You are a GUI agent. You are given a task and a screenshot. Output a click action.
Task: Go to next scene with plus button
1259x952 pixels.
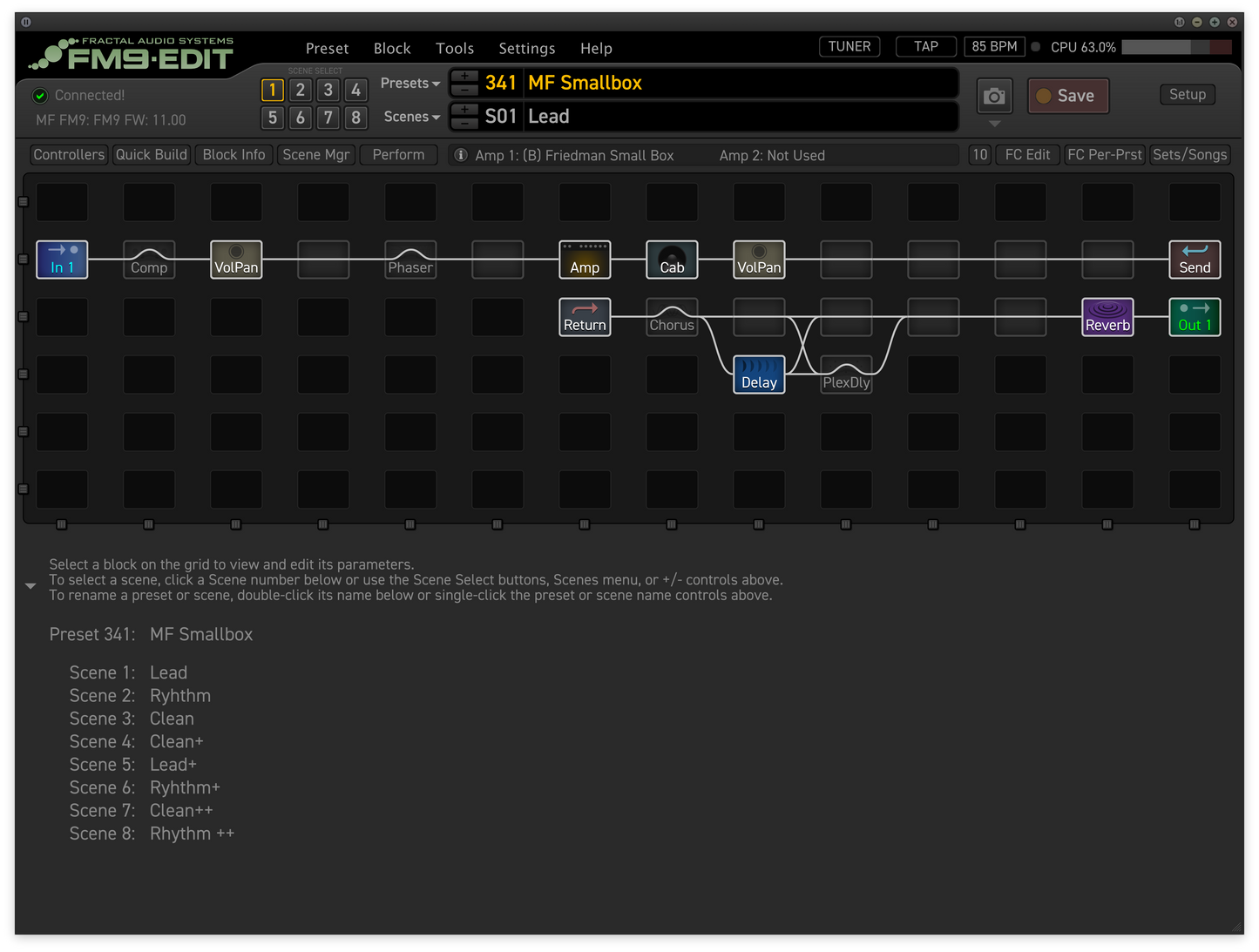464,110
